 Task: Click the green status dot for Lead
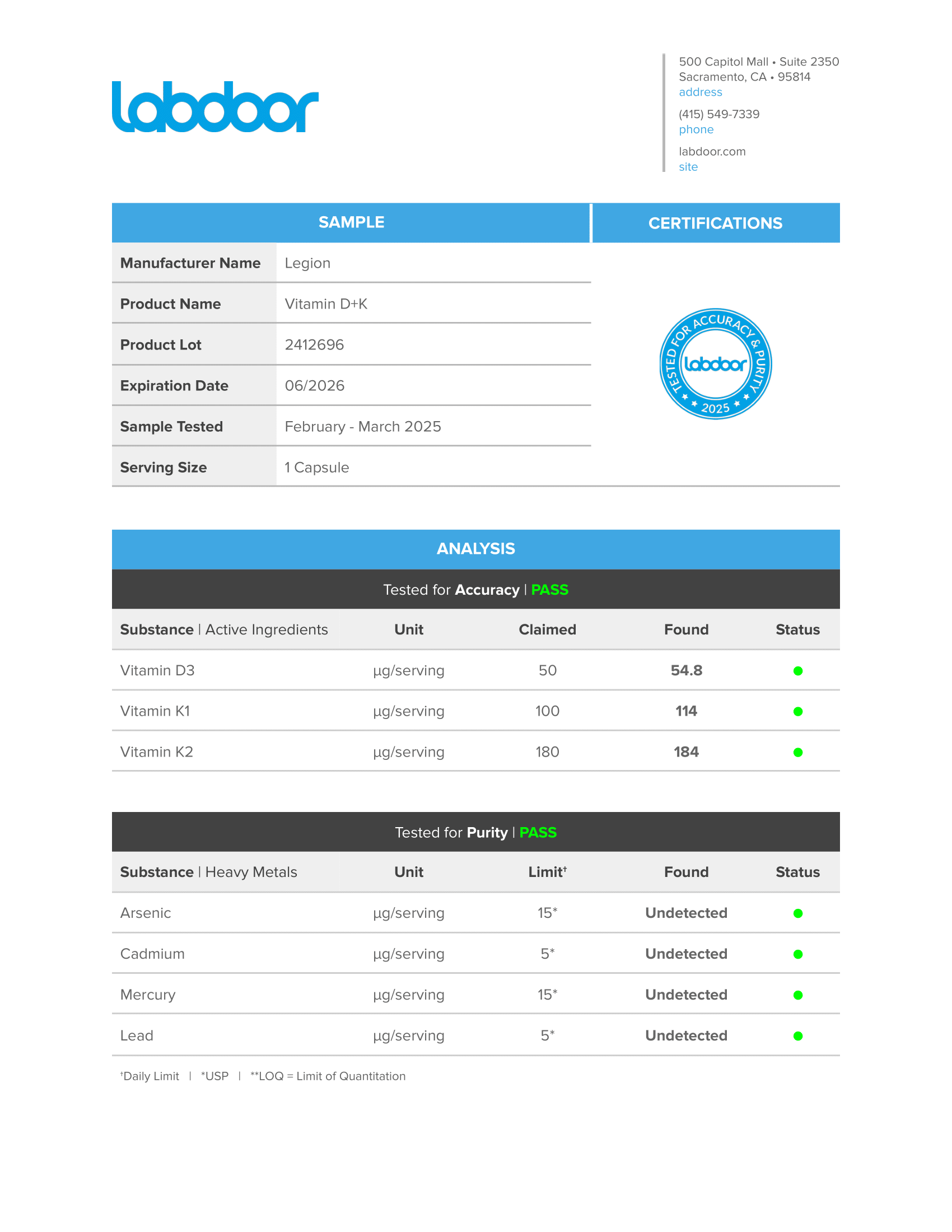(797, 1035)
